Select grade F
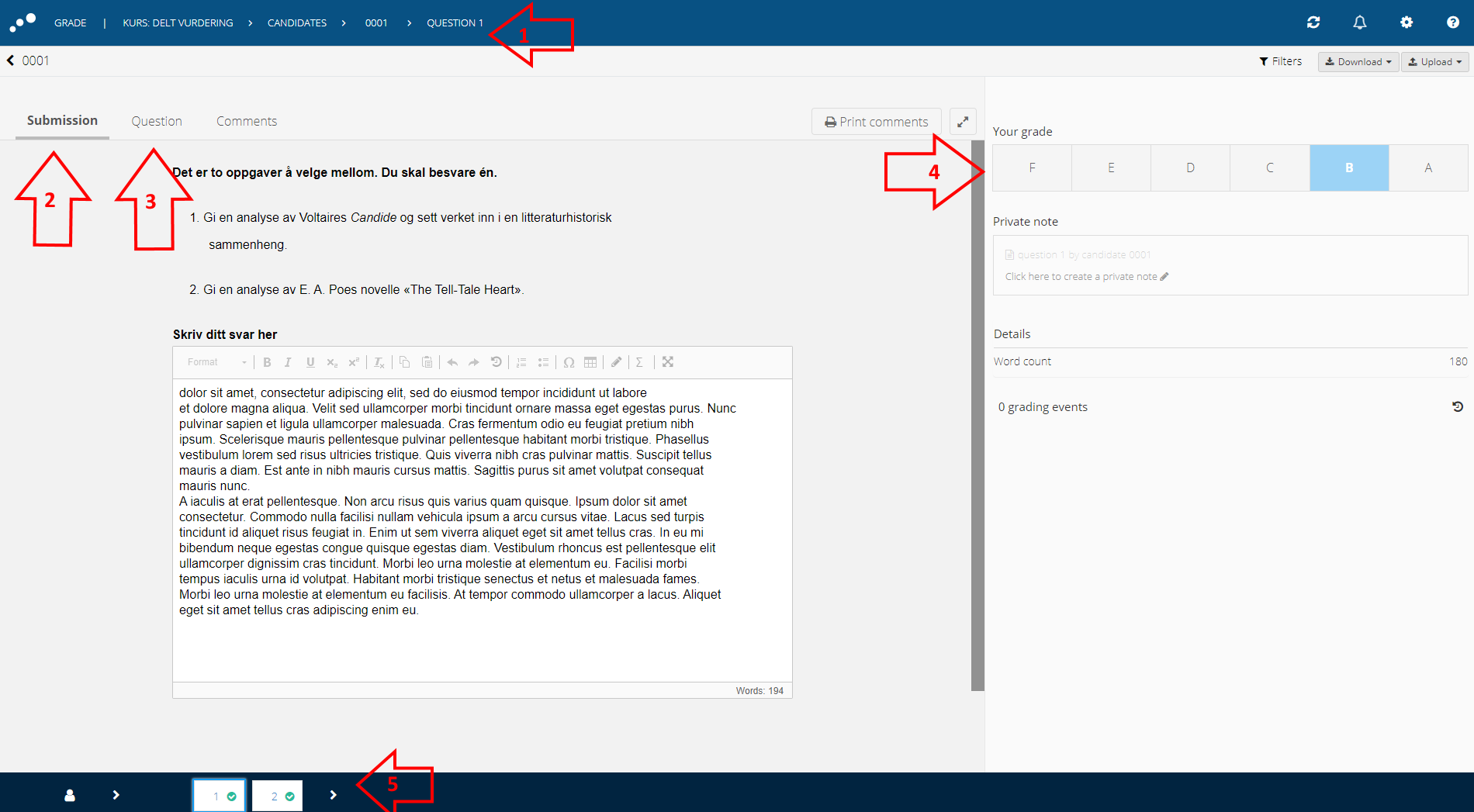 1032,168
